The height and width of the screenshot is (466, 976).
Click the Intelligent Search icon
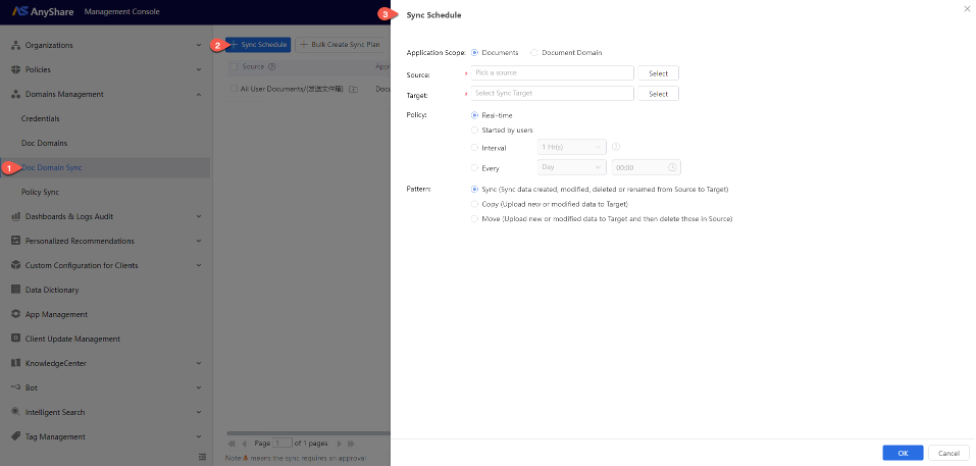click(16, 412)
